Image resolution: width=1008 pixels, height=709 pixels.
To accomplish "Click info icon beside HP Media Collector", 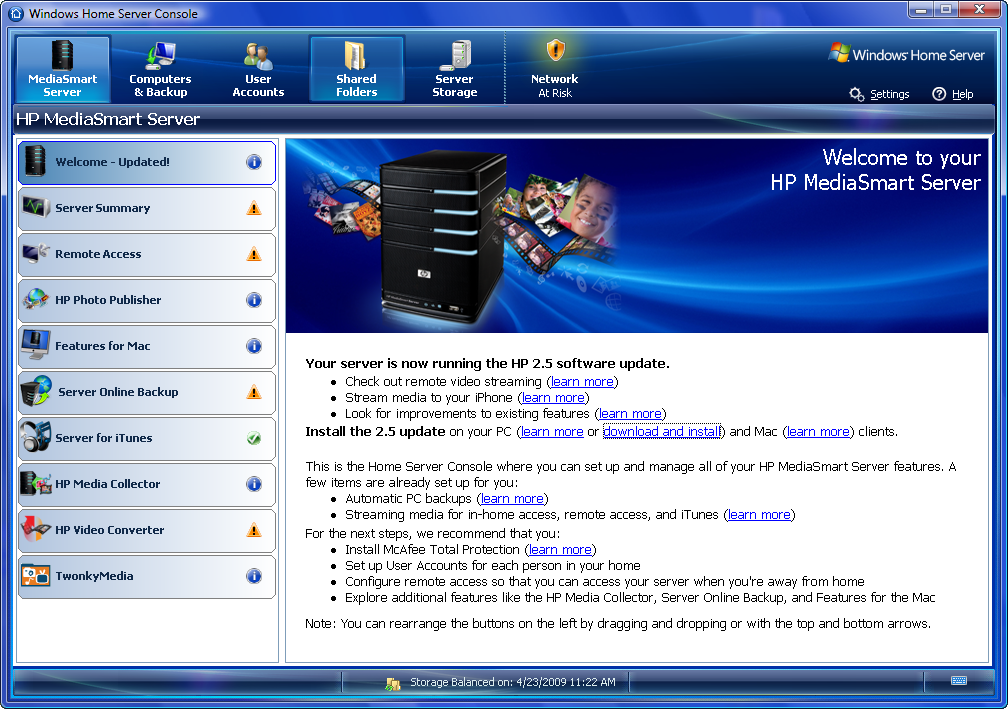I will [254, 484].
